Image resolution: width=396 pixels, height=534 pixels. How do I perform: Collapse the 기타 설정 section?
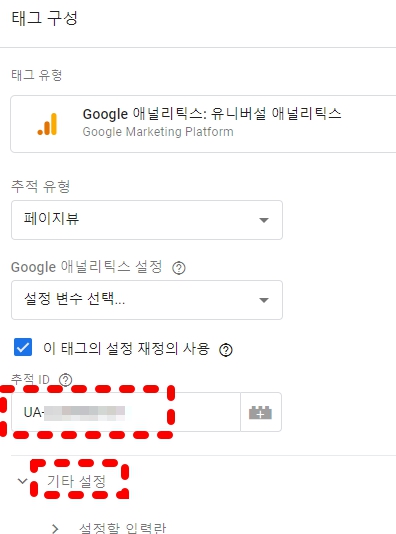[22, 481]
